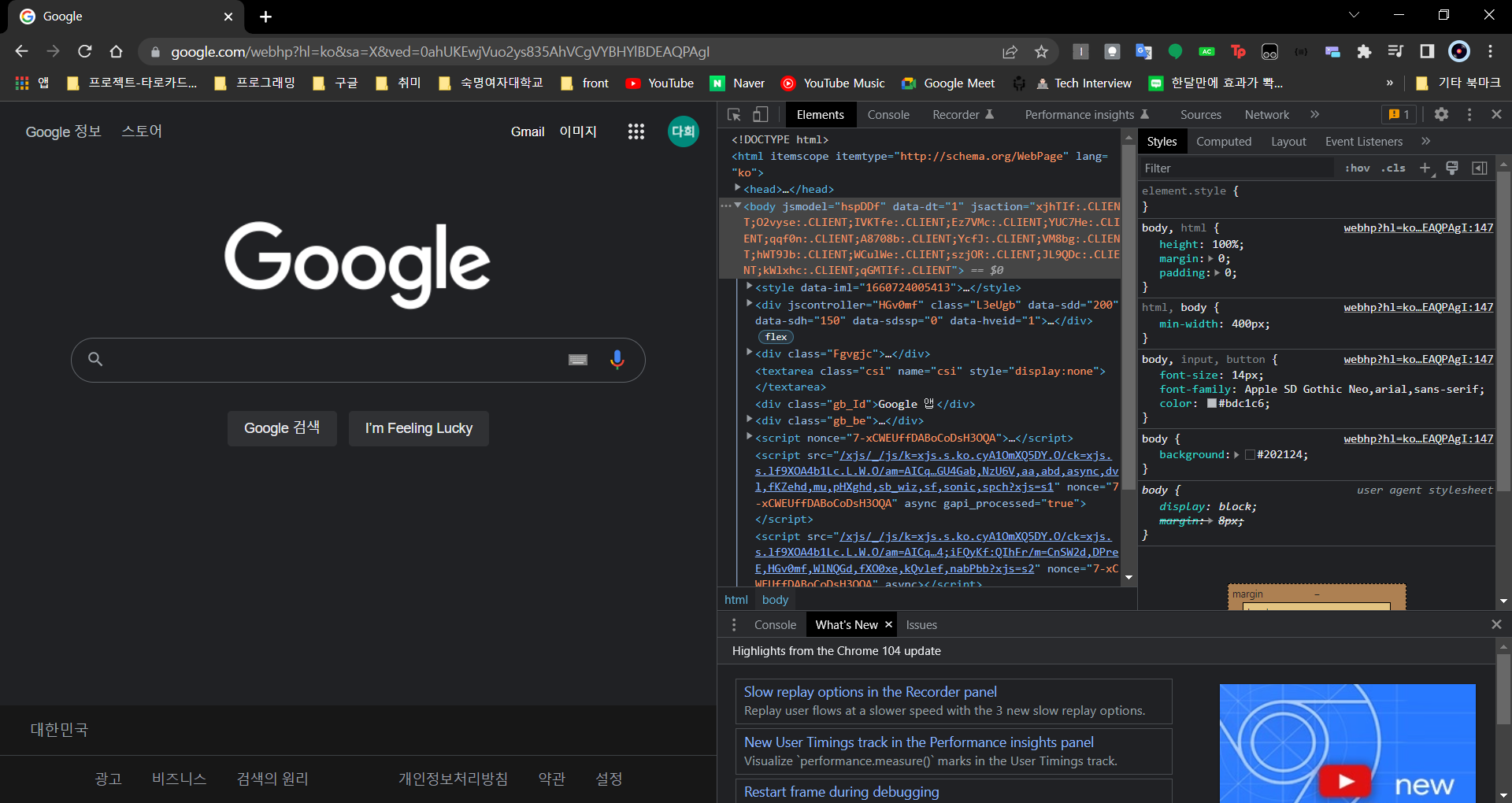
Task: Open the issues counter badge
Action: (x=1399, y=114)
